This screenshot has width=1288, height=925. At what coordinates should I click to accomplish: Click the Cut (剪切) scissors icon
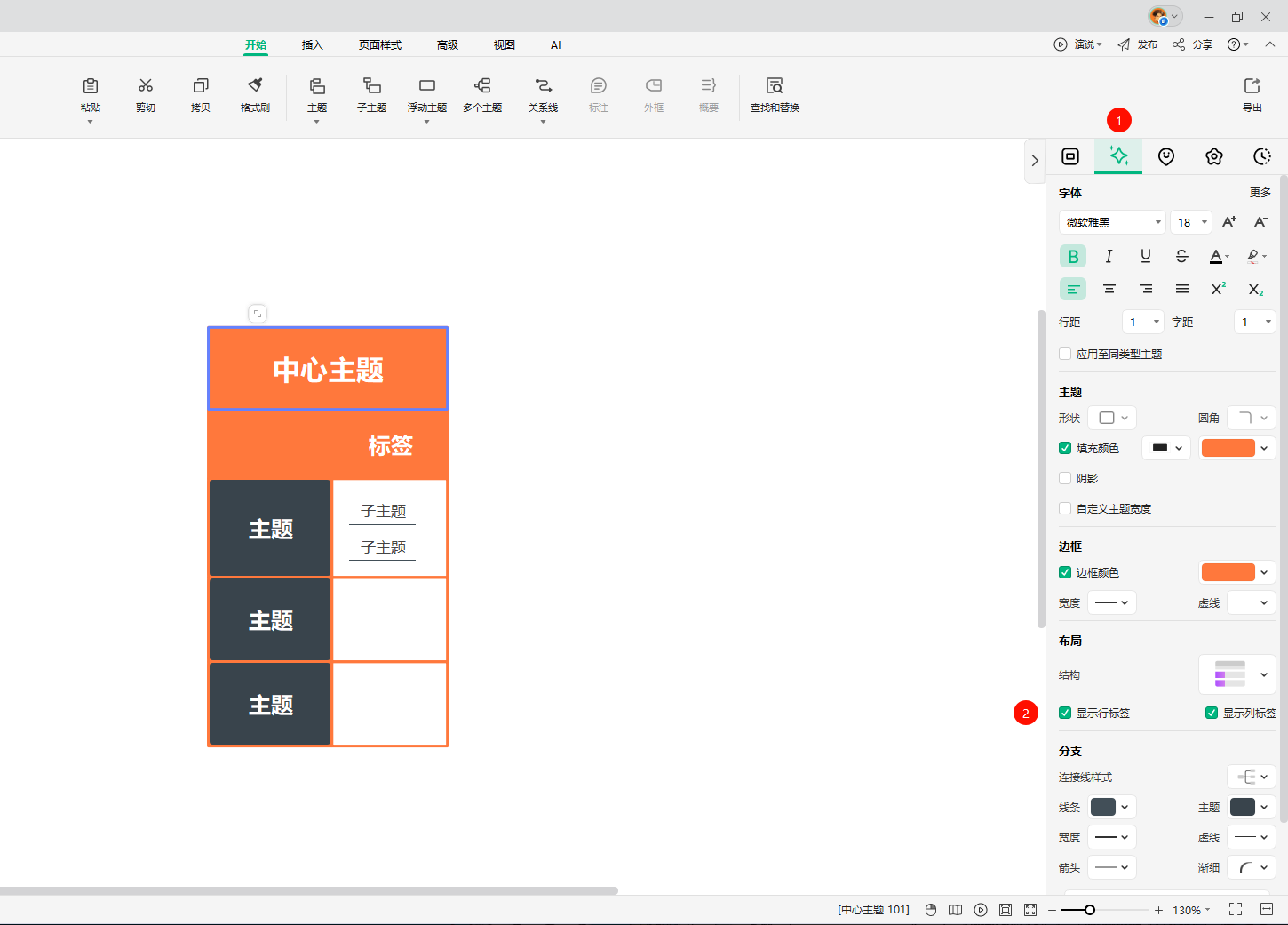pos(146,86)
